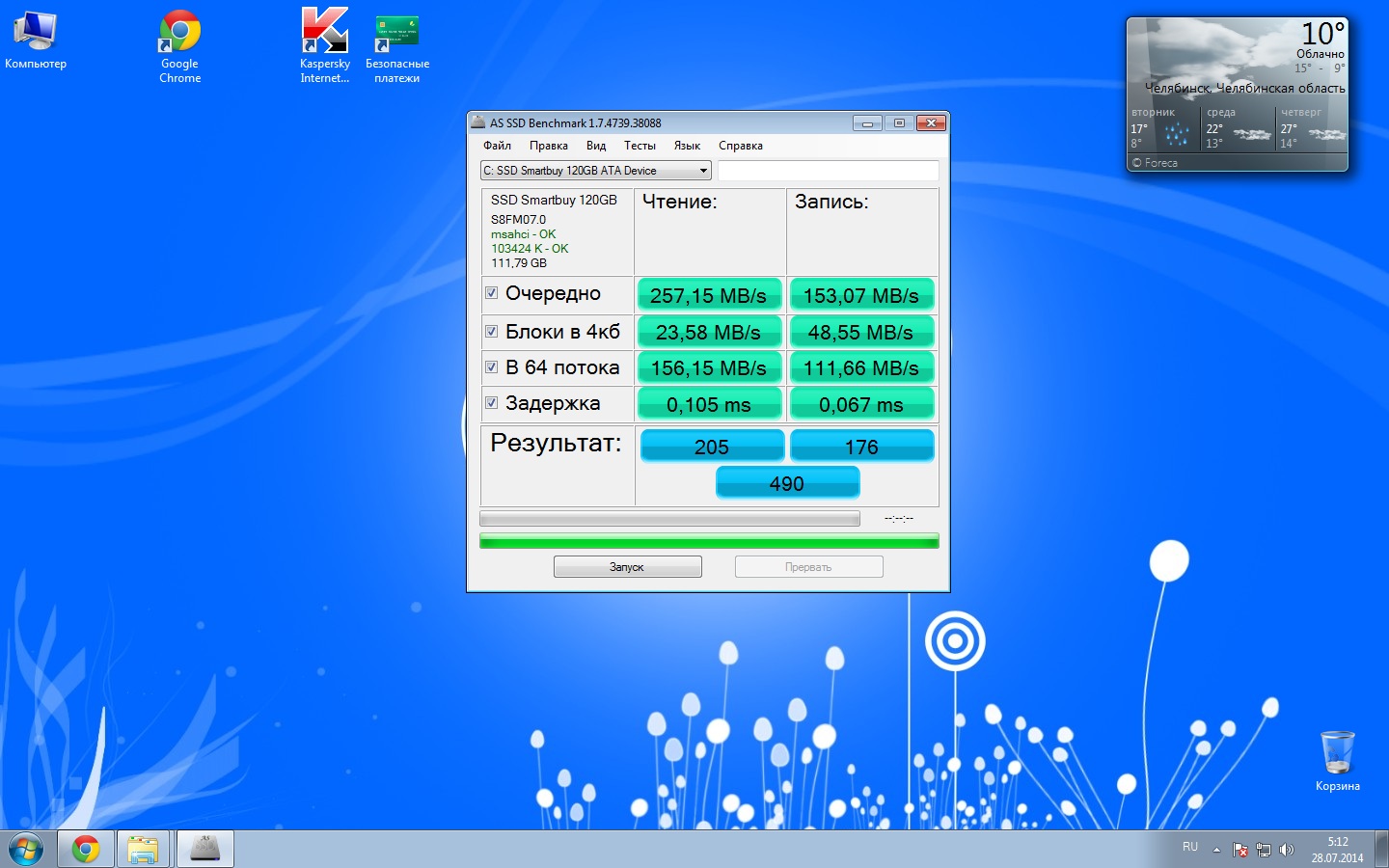Open the Файл menu

[497, 146]
